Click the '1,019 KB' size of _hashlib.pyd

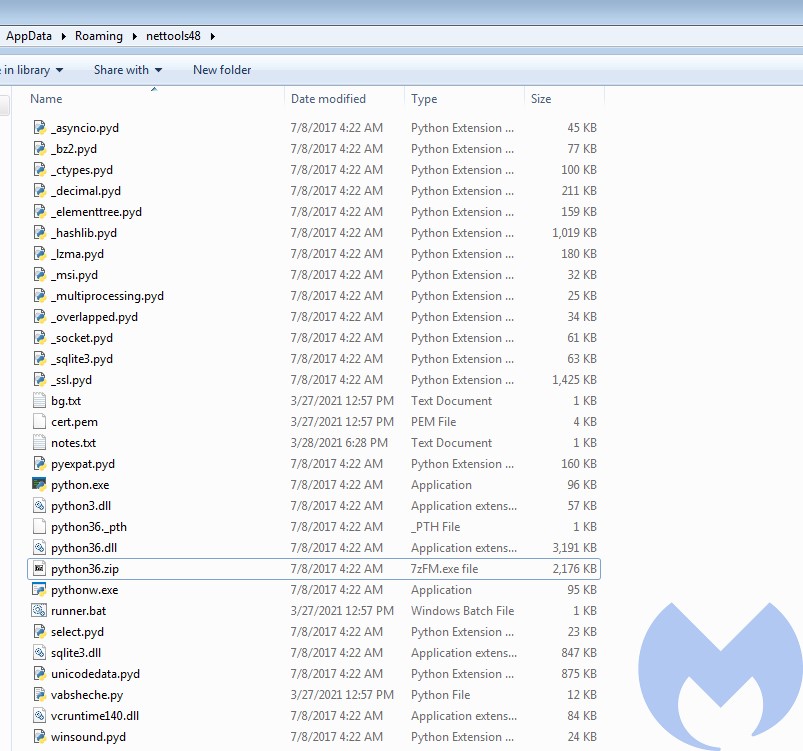point(574,233)
